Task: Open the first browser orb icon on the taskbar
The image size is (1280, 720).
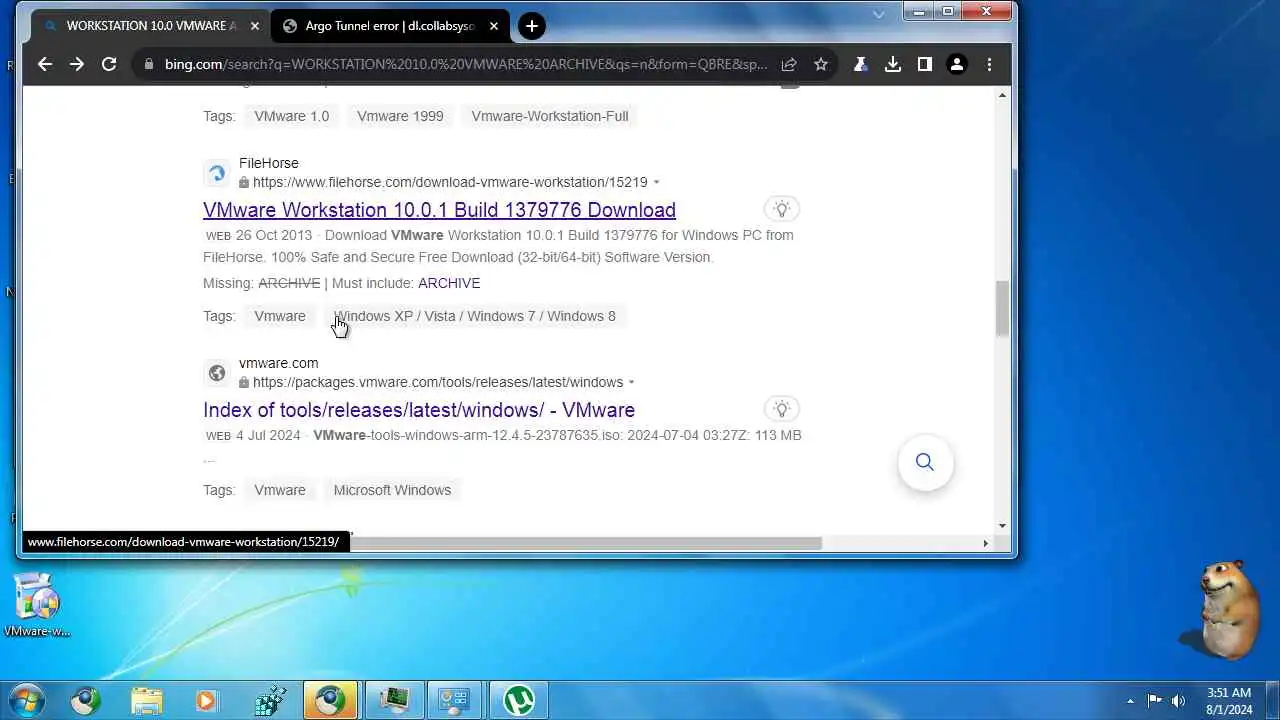Action: pyautogui.click(x=86, y=700)
